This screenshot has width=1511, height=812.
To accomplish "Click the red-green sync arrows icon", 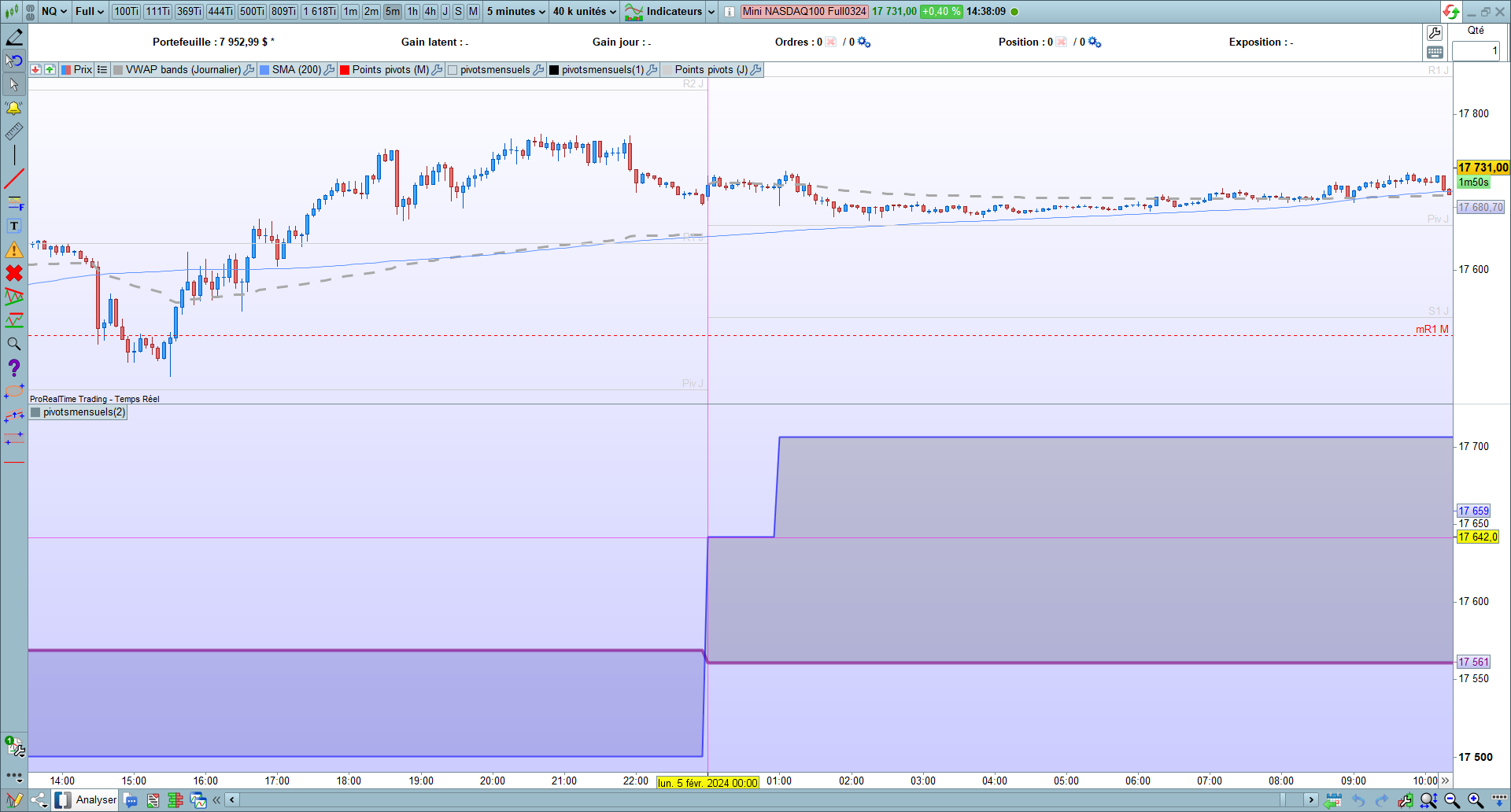I will (x=1451, y=12).
